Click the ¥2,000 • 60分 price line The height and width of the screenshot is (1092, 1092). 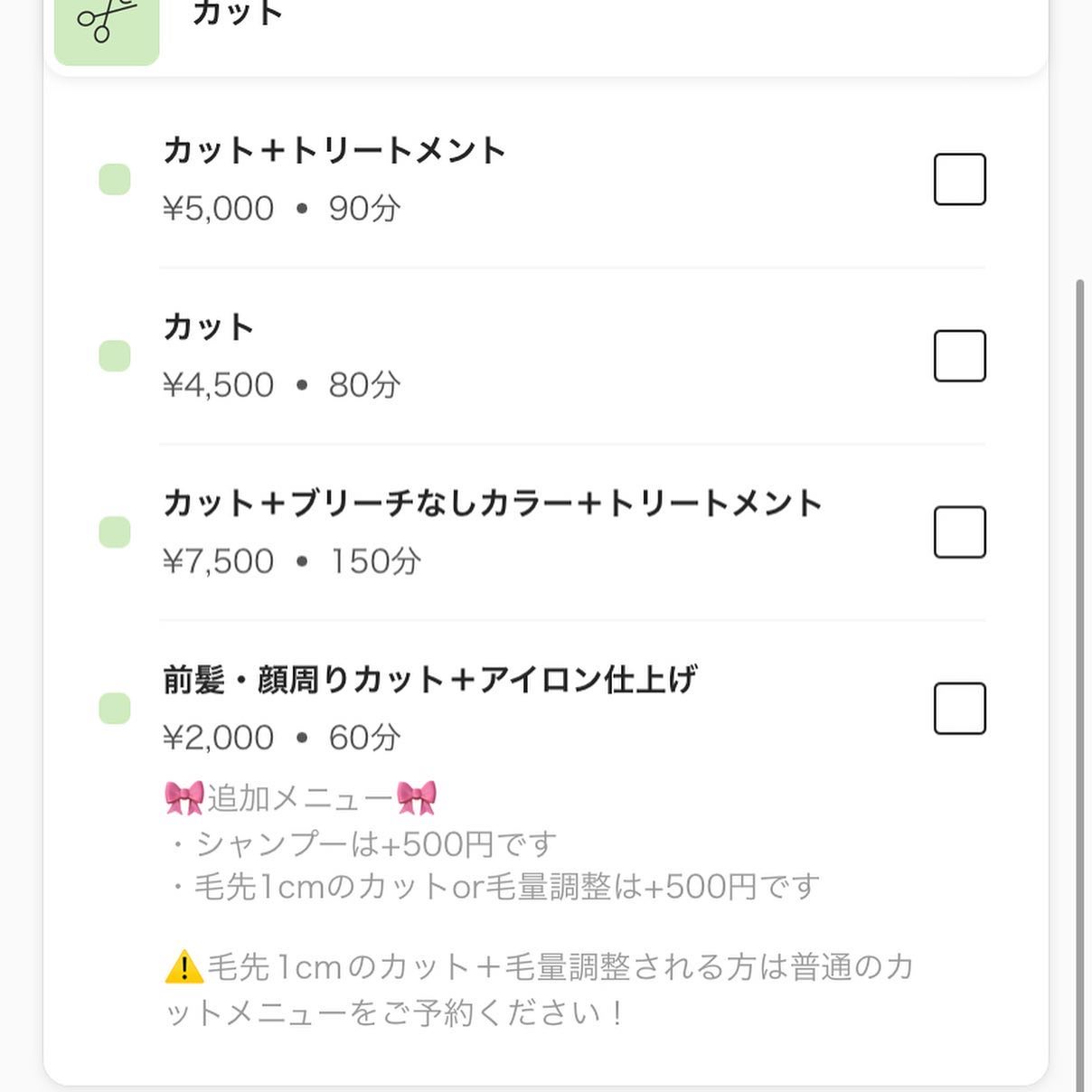281,738
